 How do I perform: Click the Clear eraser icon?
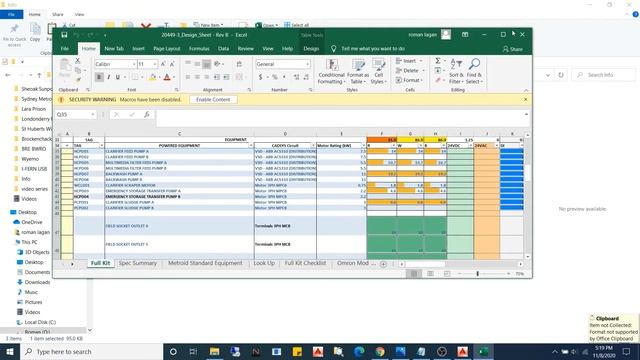pyautogui.click(x=438, y=80)
